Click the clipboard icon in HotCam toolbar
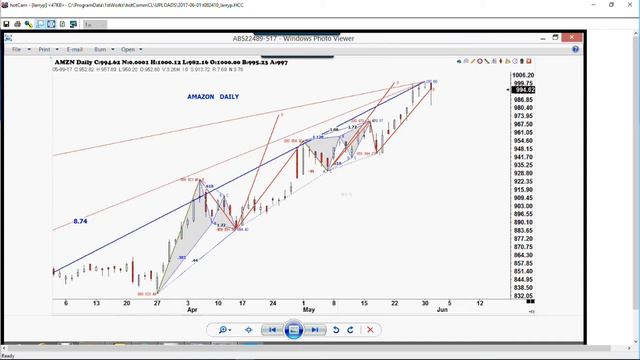Viewport: 640px width, 360px height. [x=62, y=24]
